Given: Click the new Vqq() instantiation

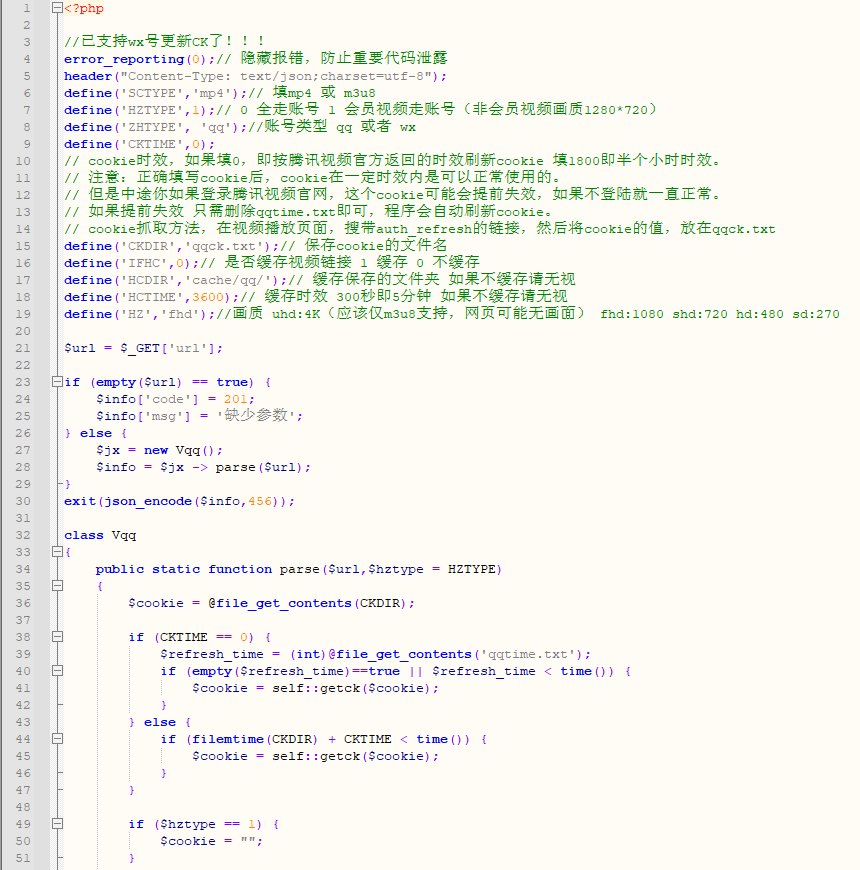Looking at the screenshot, I should click(180, 451).
